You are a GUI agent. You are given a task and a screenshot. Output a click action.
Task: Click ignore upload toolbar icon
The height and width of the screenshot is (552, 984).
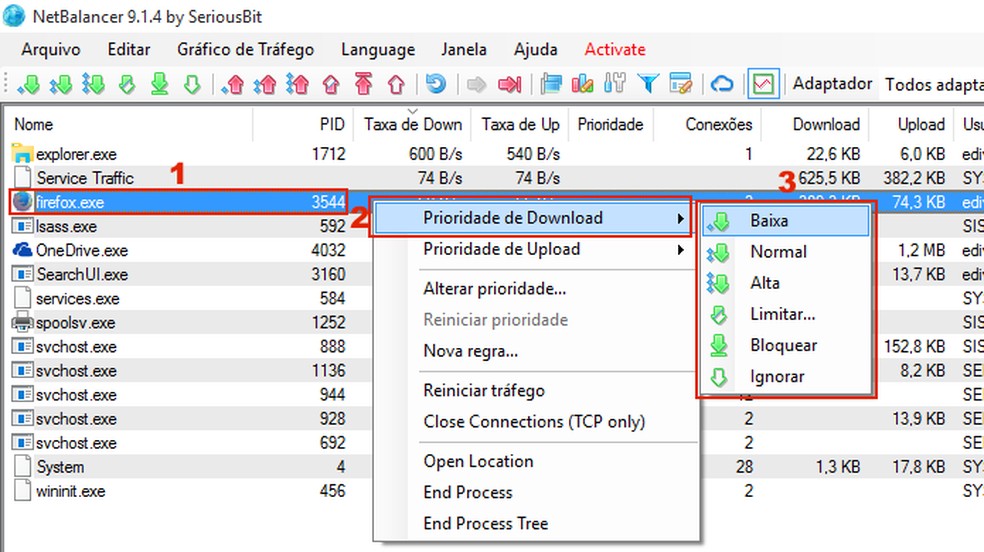point(396,83)
